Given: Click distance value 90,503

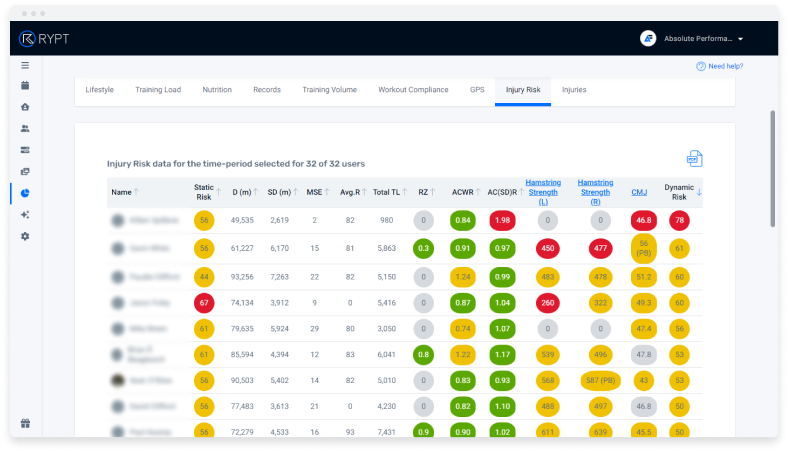Looking at the screenshot, I should [242, 381].
